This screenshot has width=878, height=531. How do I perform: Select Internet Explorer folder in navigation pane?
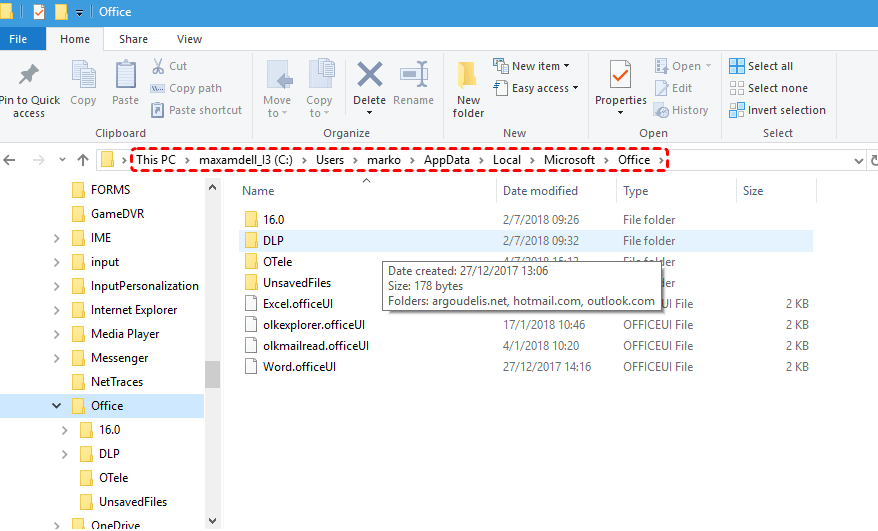tap(133, 310)
